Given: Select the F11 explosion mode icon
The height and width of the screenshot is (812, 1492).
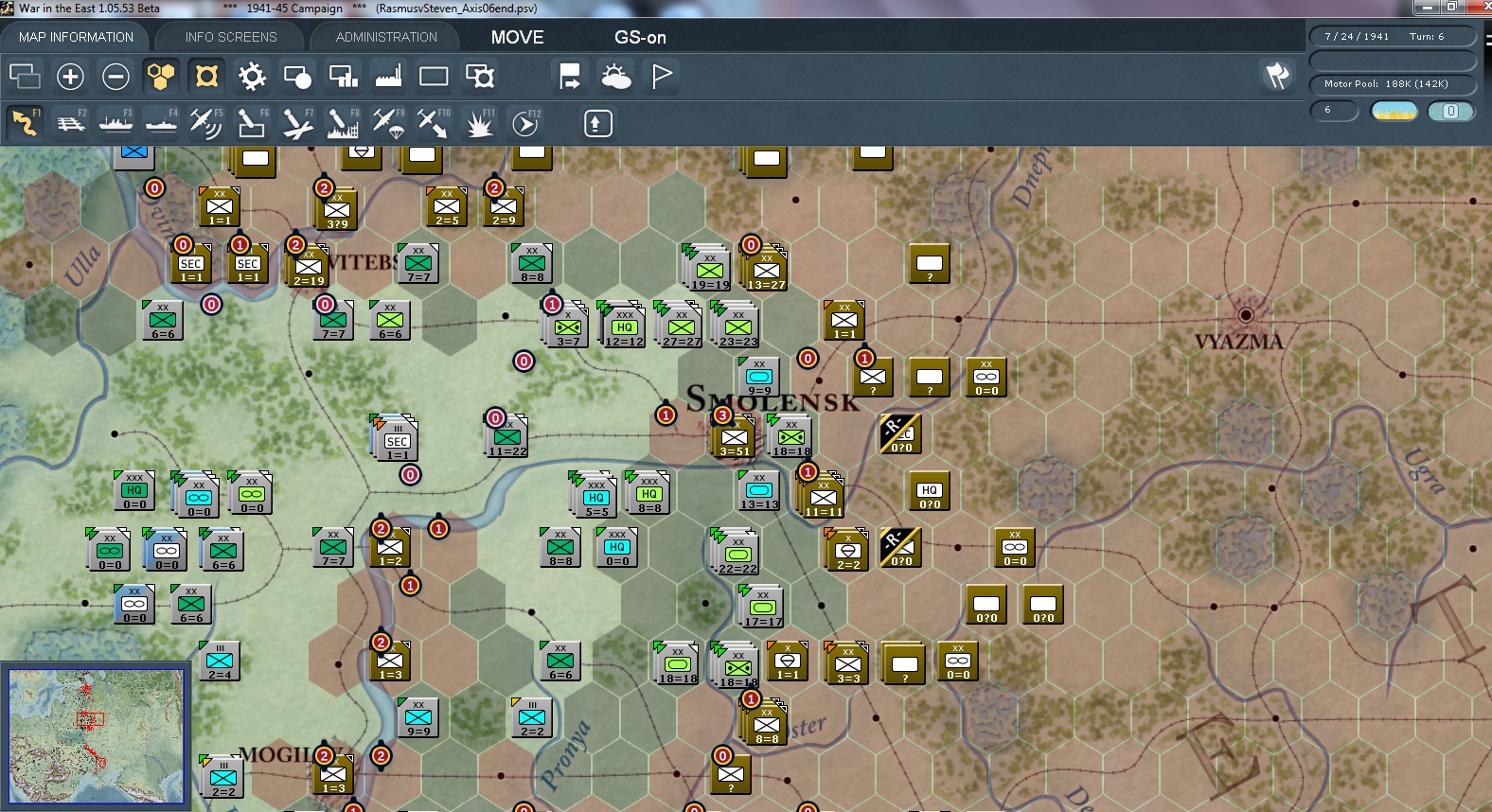Looking at the screenshot, I should [x=479, y=123].
